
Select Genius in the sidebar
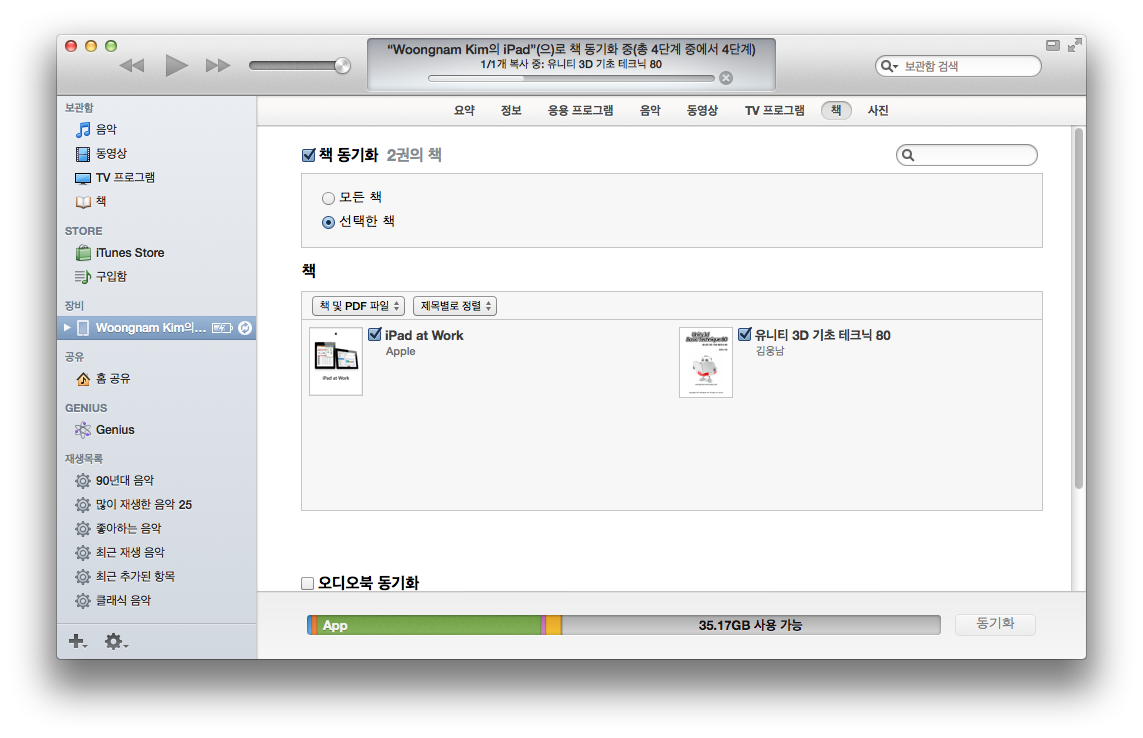point(114,430)
